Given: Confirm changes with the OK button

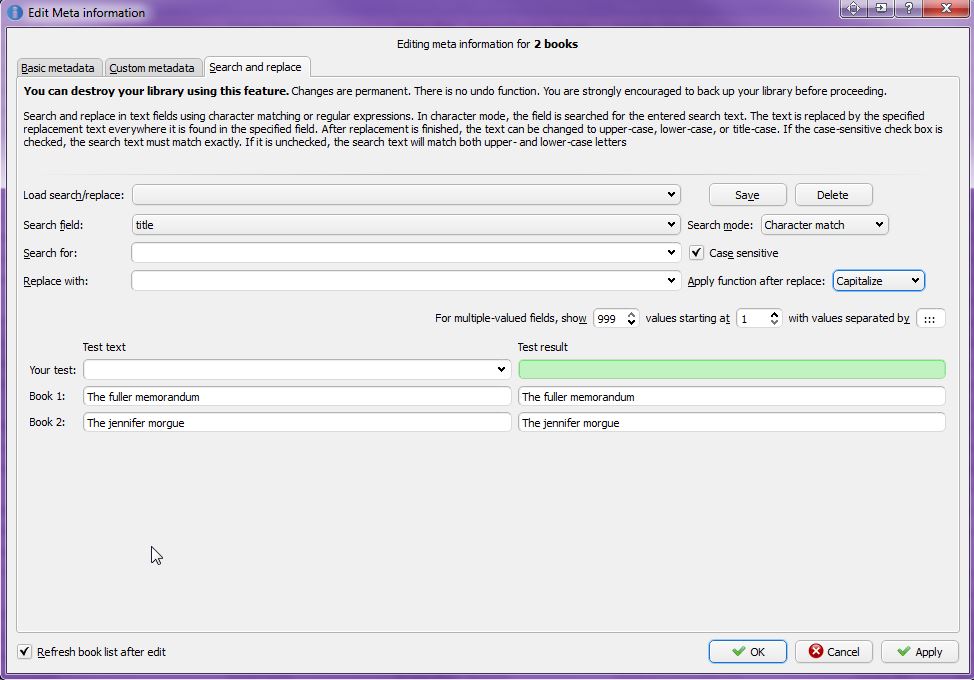Looking at the screenshot, I should (747, 651).
